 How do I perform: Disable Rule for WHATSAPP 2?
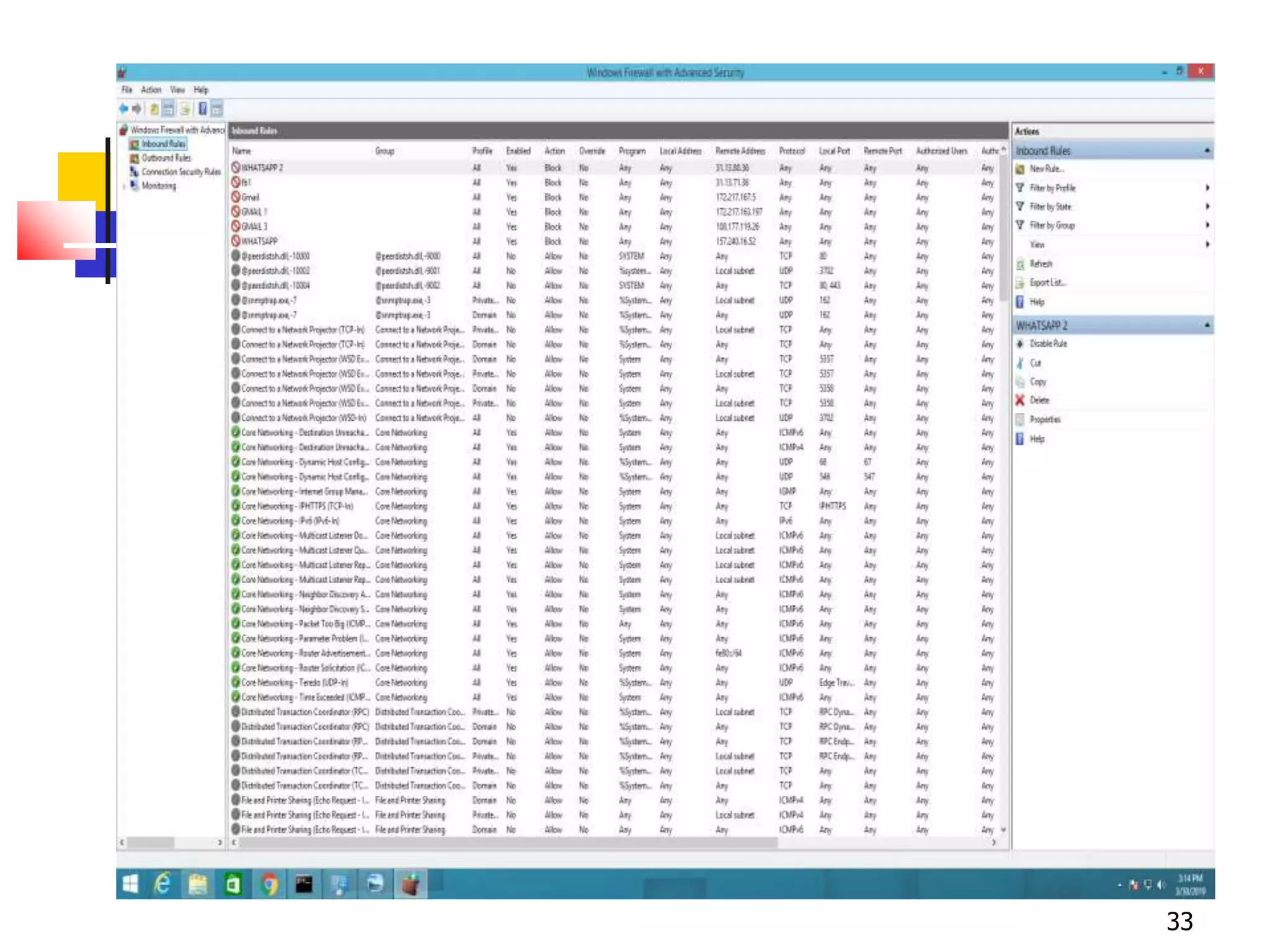point(1048,343)
